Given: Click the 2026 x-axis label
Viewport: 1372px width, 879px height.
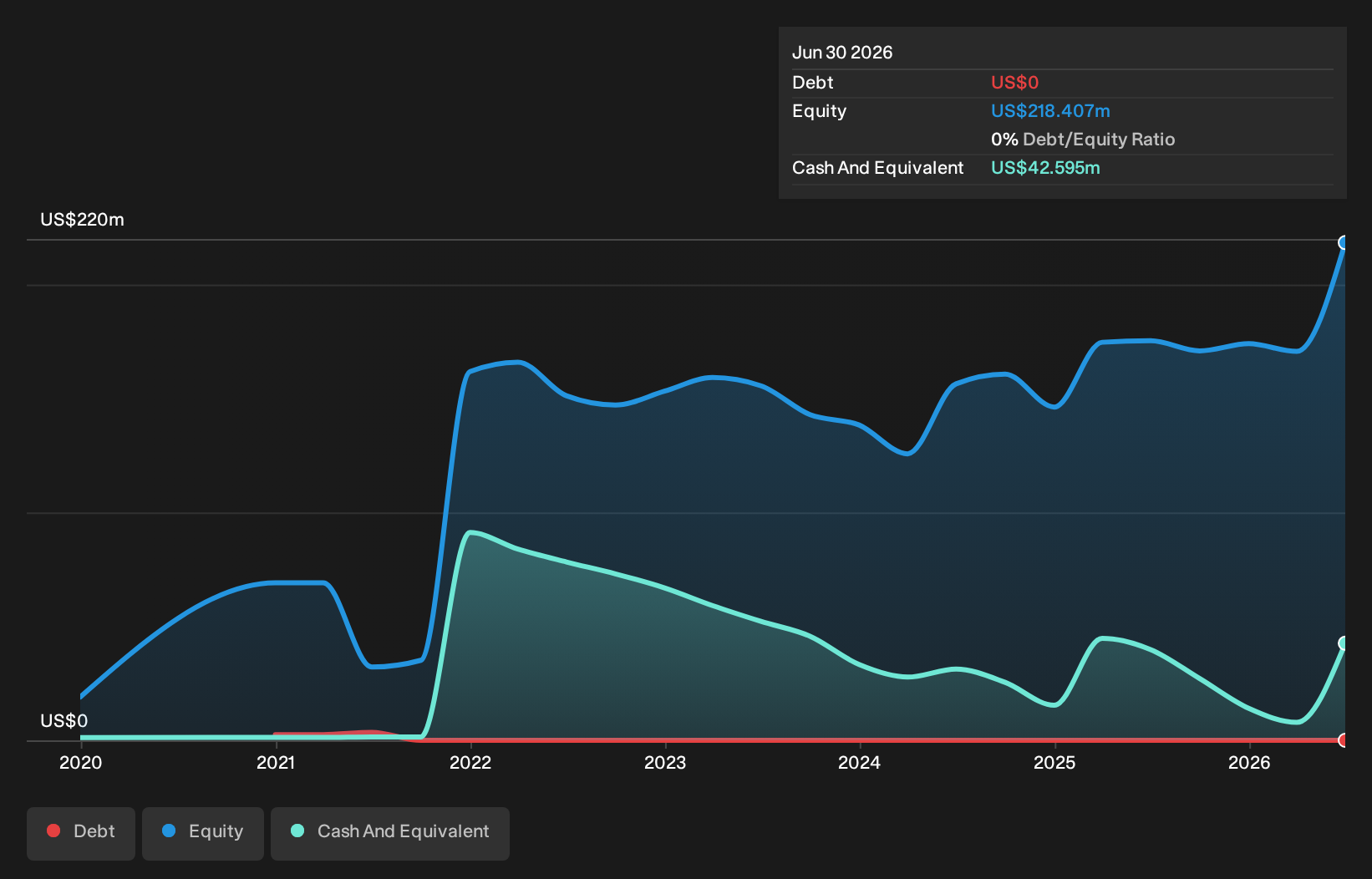Looking at the screenshot, I should click(1249, 762).
